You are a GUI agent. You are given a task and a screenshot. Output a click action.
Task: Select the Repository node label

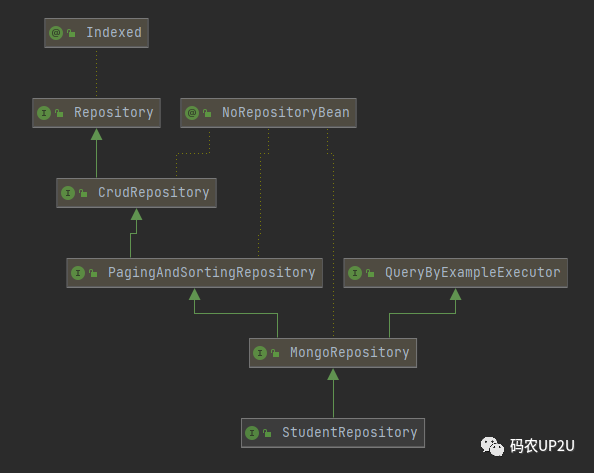point(114,113)
